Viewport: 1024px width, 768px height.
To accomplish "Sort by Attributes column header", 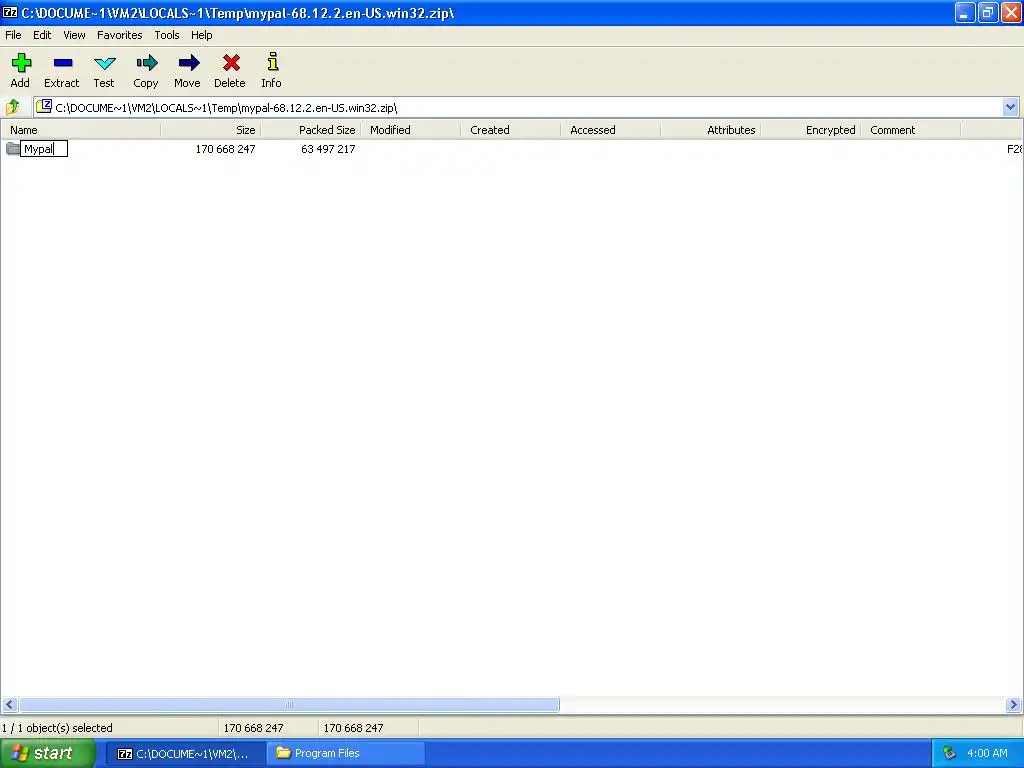I will [711, 130].
